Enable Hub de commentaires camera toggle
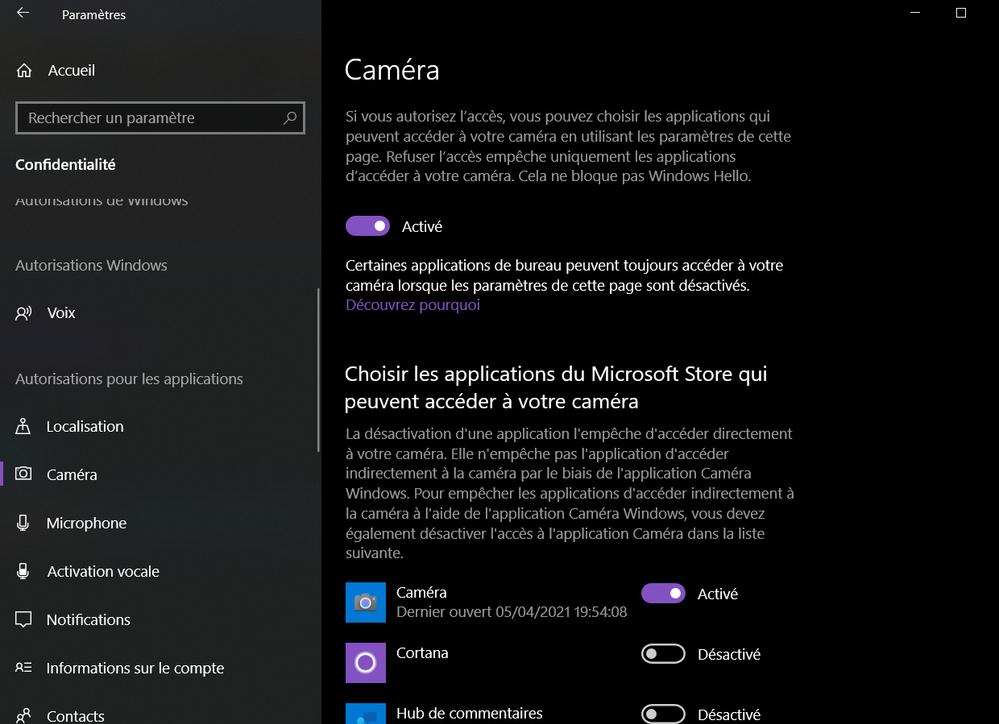The width and height of the screenshot is (999, 724). click(663, 714)
